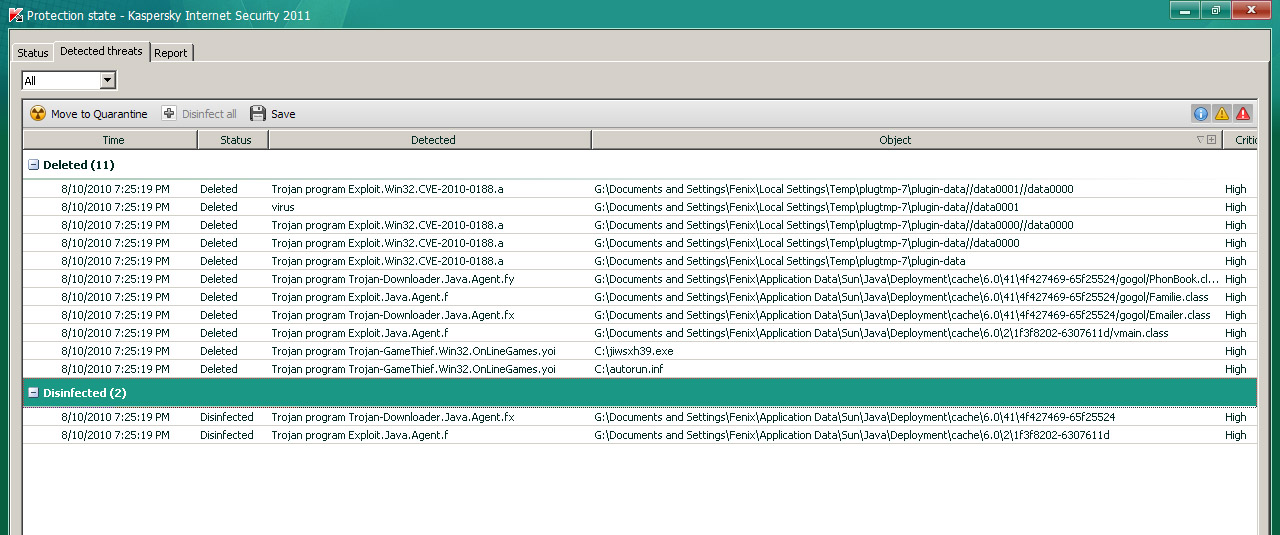The width and height of the screenshot is (1280, 535).
Task: Open the column chooser icon in Object header
Action: pos(1212,140)
